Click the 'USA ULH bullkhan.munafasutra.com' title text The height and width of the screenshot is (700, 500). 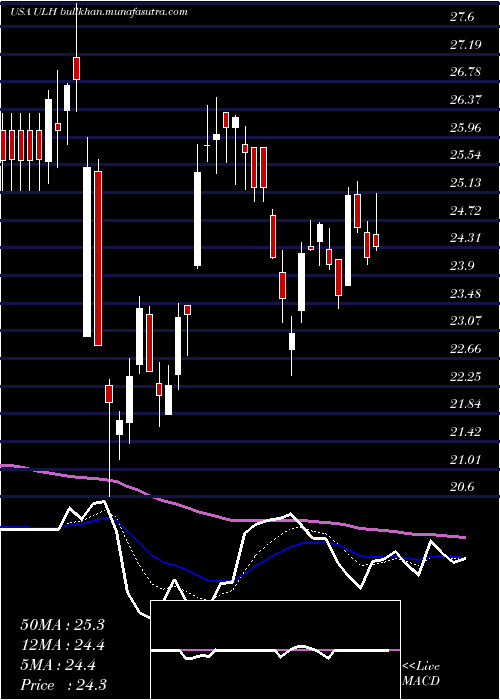(99, 12)
